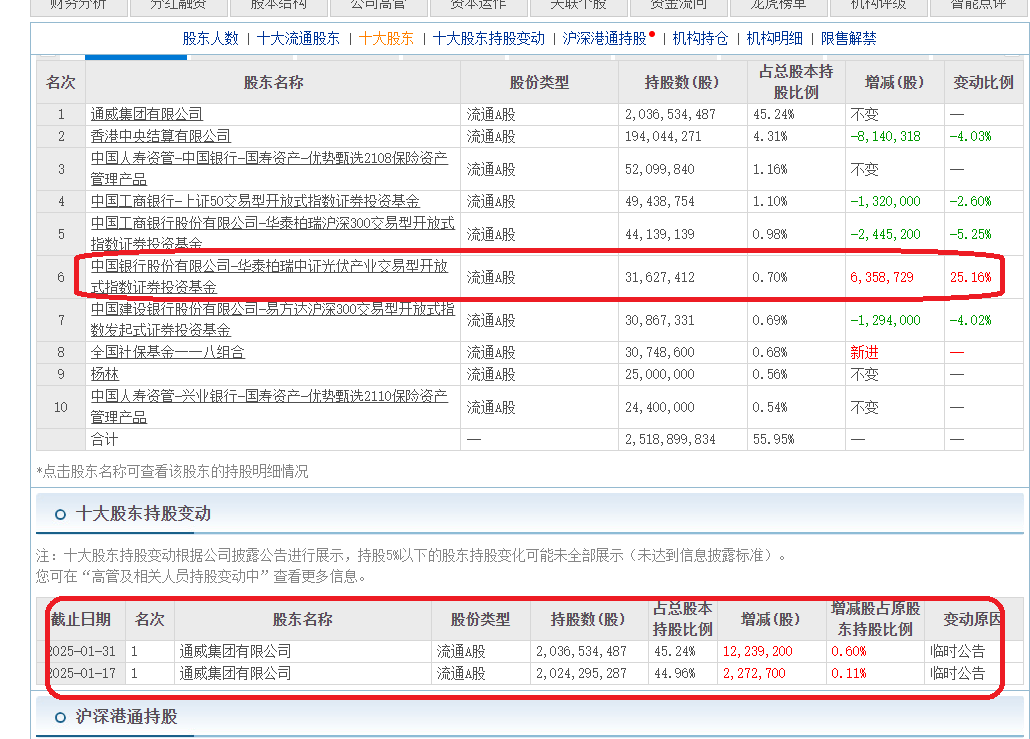Select the 30,748,600 shares cell

pyautogui.click(x=660, y=352)
